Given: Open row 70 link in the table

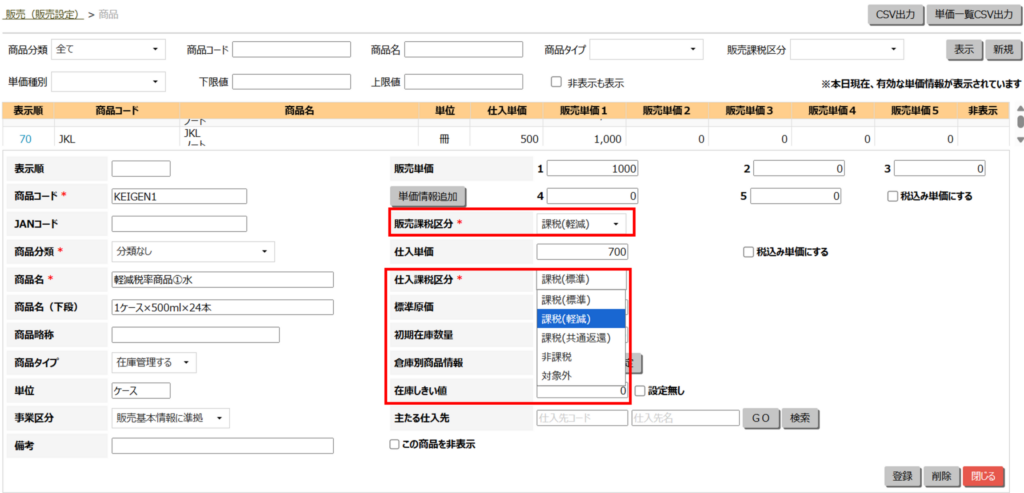Looking at the screenshot, I should (x=26, y=140).
